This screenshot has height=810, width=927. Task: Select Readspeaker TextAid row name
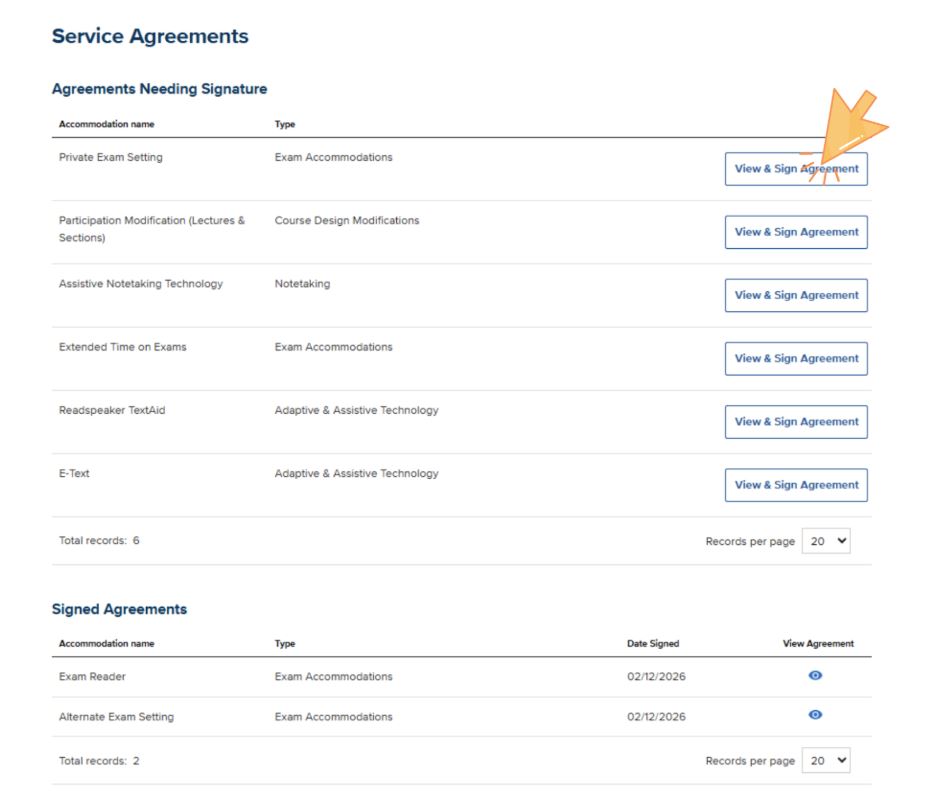pyautogui.click(x=112, y=410)
